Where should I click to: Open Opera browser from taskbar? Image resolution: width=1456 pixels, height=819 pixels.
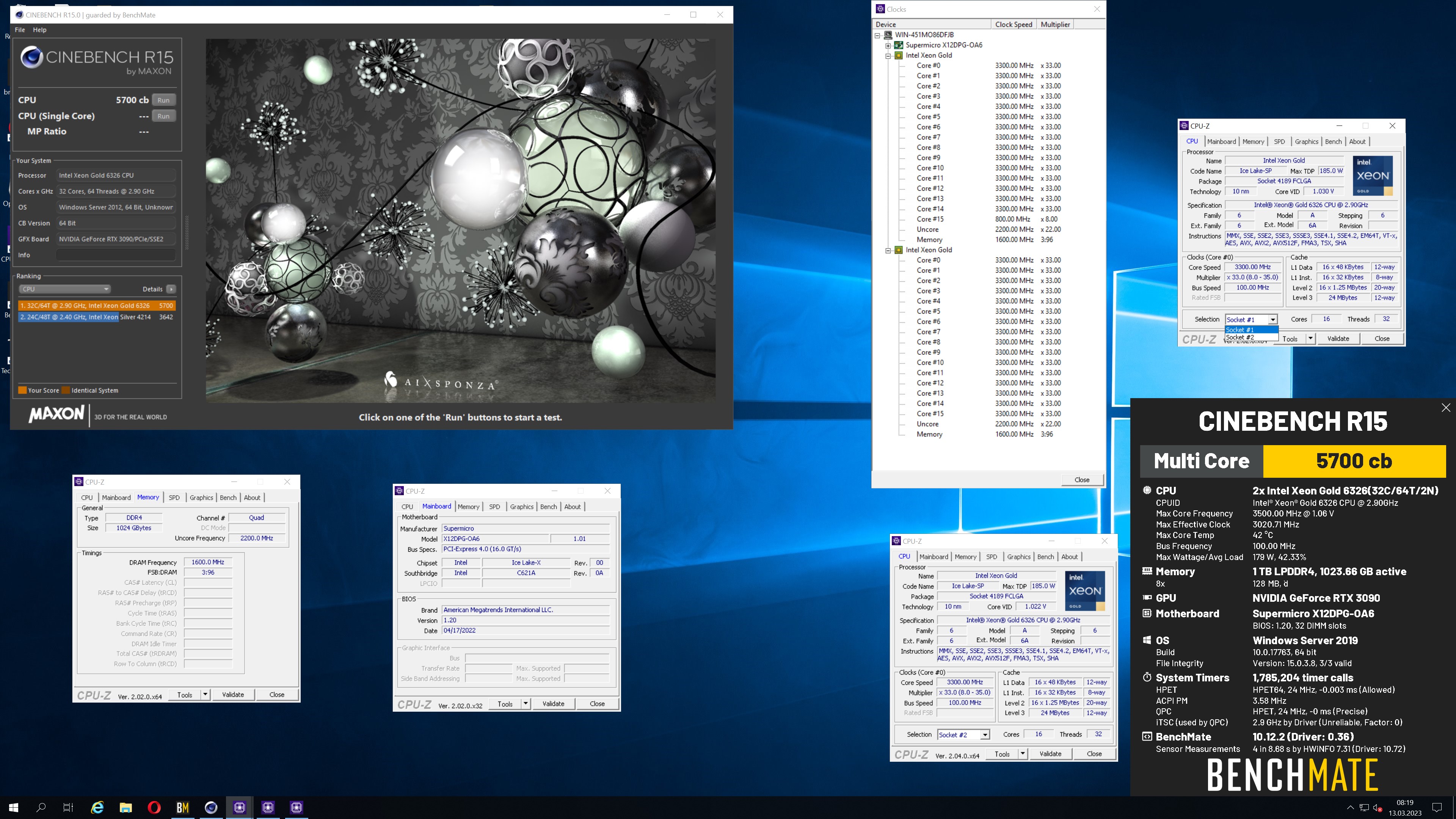(x=154, y=807)
